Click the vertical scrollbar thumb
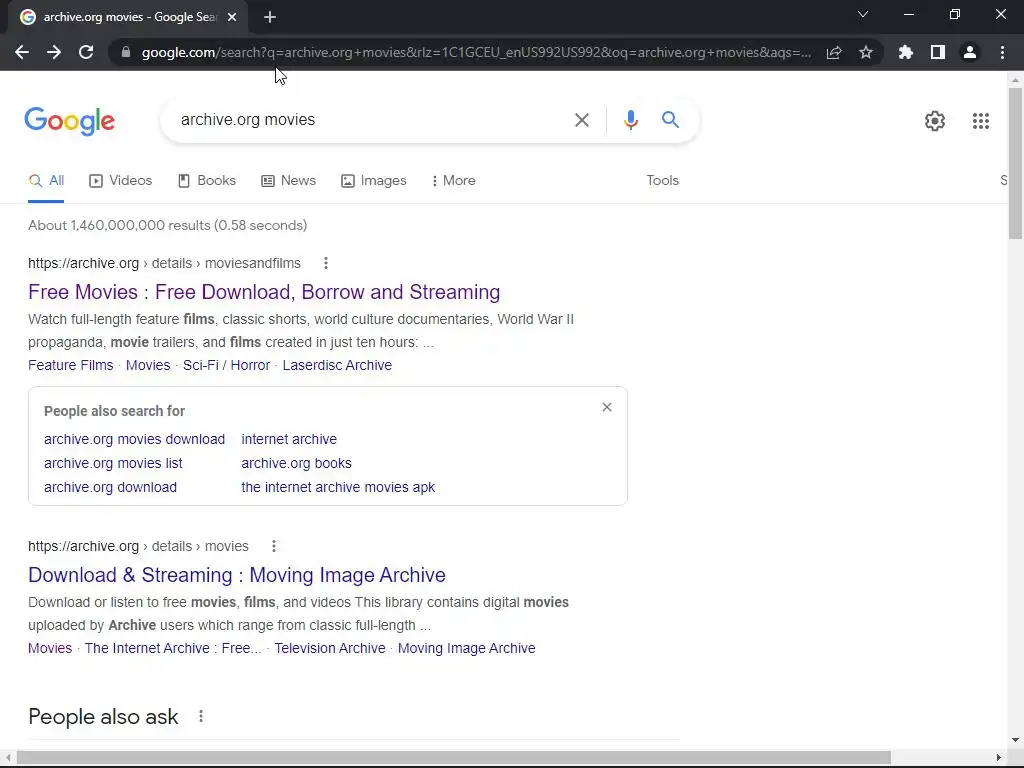Viewport: 1024px width, 768px height. (1015, 163)
